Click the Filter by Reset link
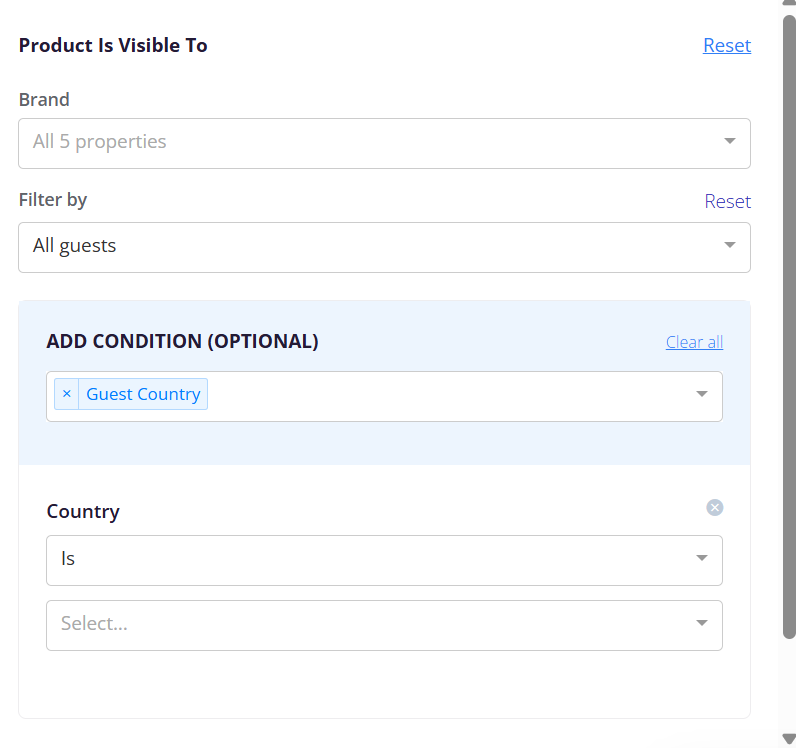796x748 pixels. (727, 201)
